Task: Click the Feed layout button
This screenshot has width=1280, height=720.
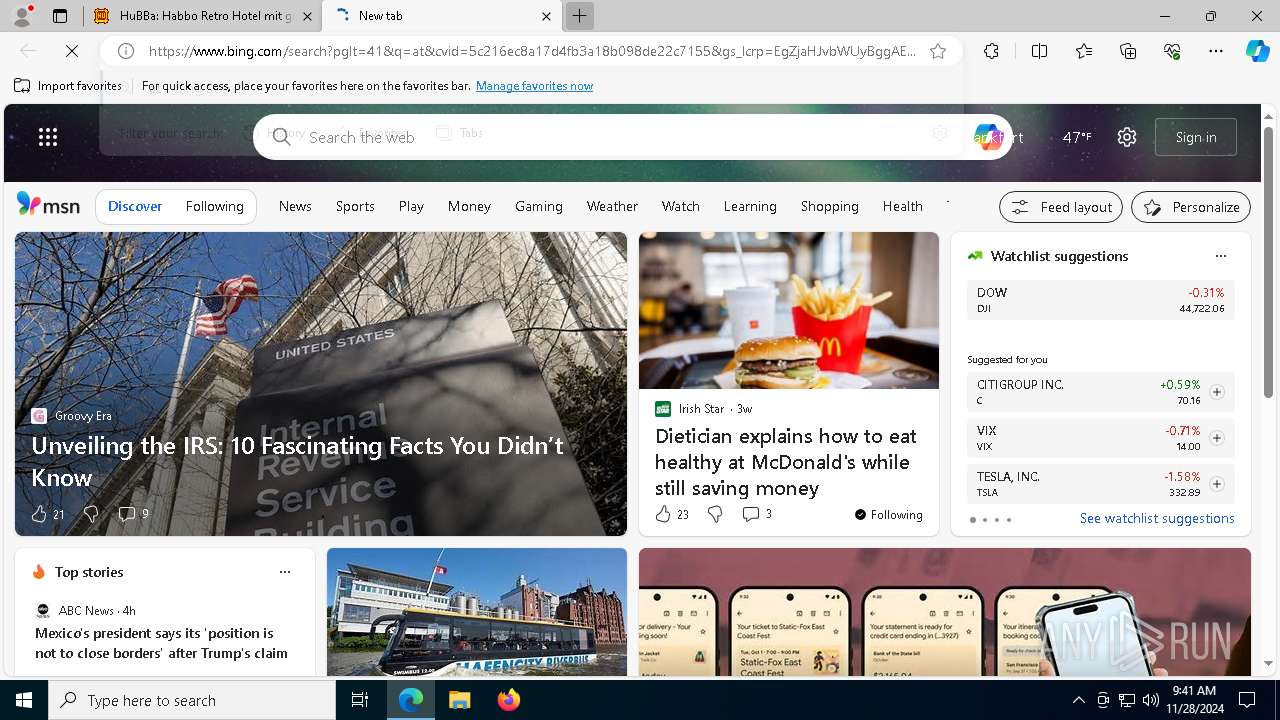Action: [1061, 207]
